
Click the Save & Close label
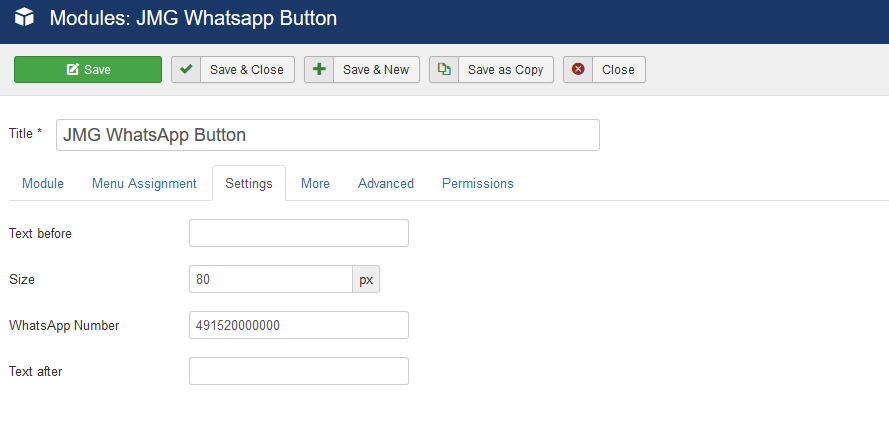pyautogui.click(x=247, y=70)
